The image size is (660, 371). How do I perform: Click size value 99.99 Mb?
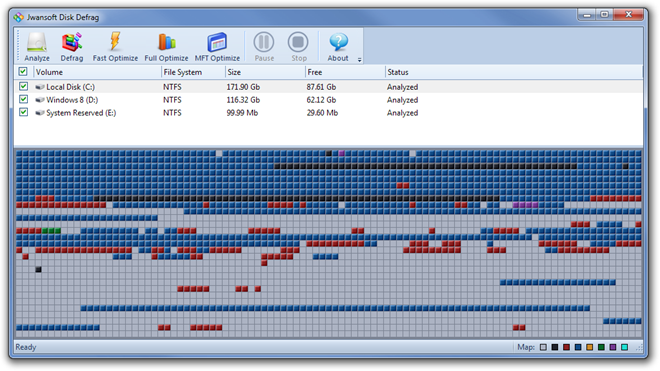click(242, 113)
